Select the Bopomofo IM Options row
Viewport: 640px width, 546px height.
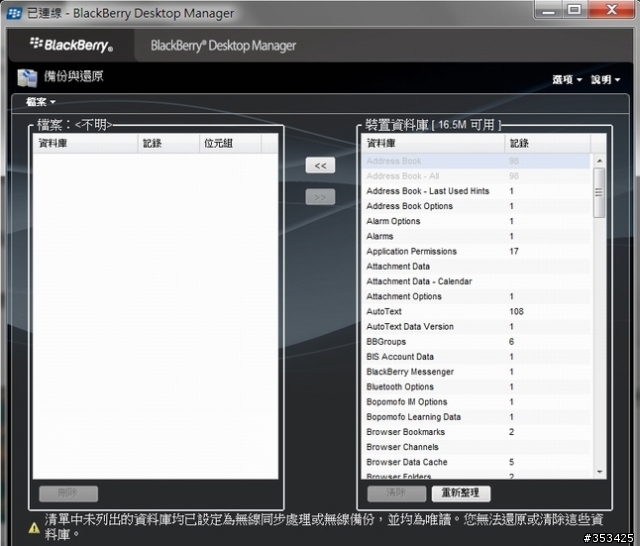click(x=476, y=402)
